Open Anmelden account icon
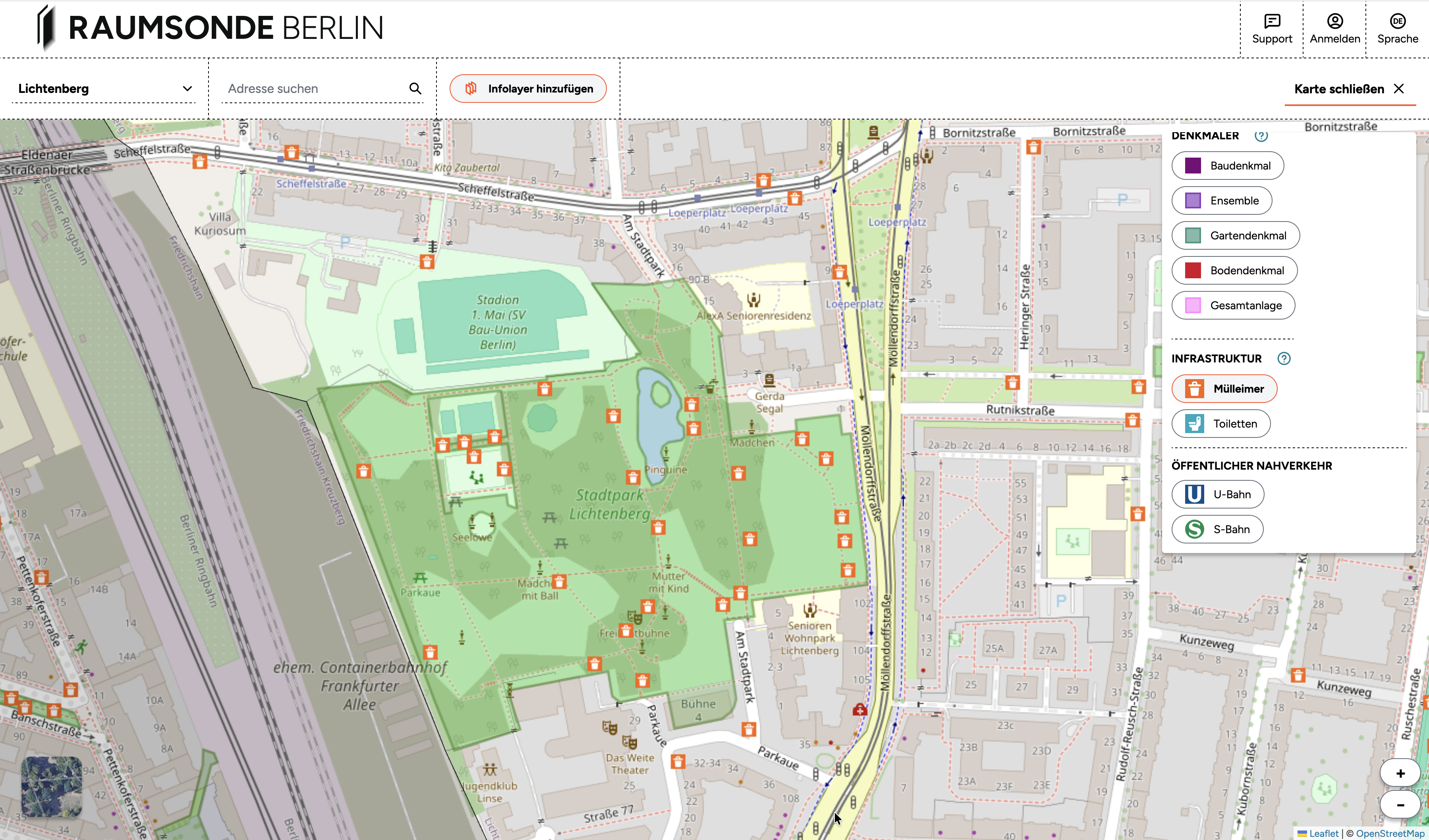Viewport: 1429px width, 840px height. (1335, 21)
